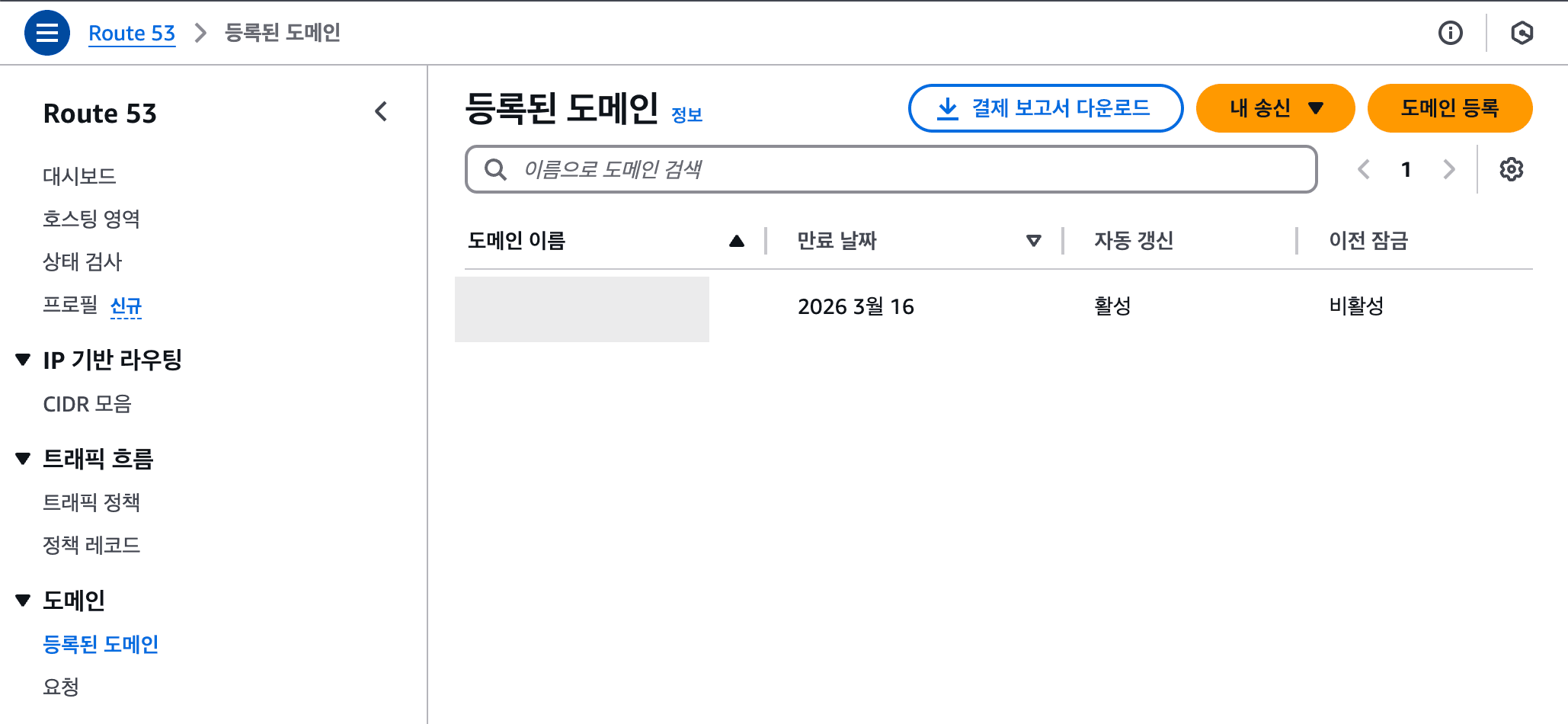Toggle the 자동 갱신 column sort
1568x724 pixels.
[1133, 241]
